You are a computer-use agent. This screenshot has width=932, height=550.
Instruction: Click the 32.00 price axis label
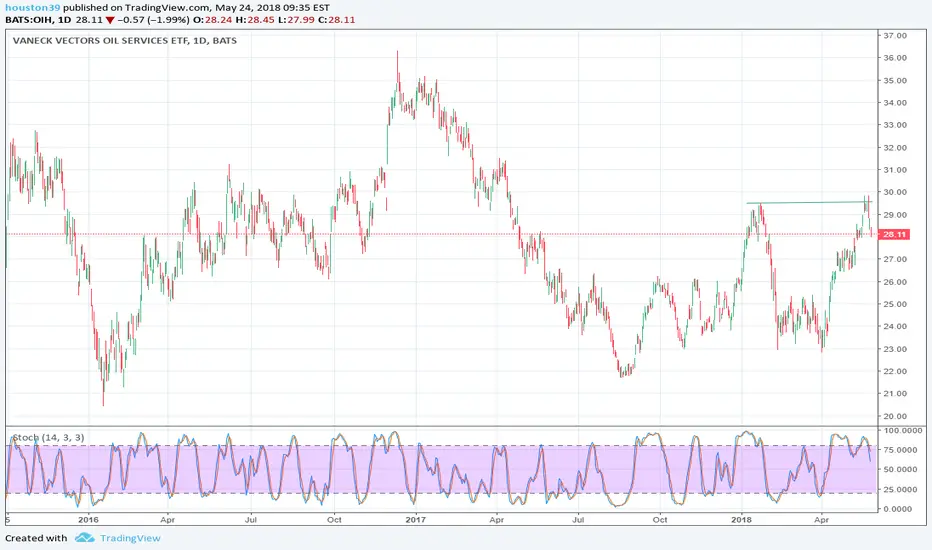pyautogui.click(x=895, y=147)
